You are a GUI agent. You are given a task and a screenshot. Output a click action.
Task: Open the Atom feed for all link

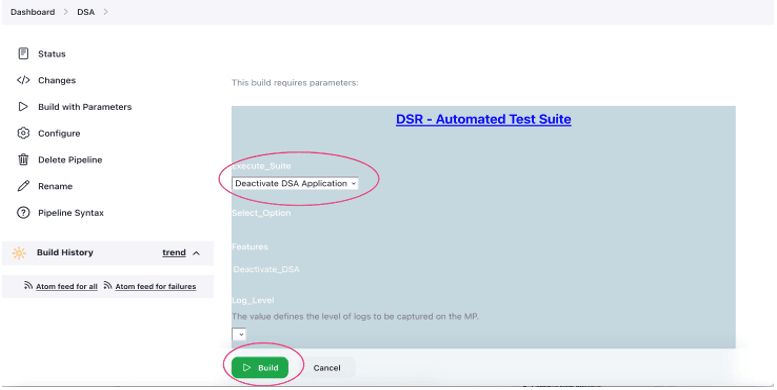point(66,286)
